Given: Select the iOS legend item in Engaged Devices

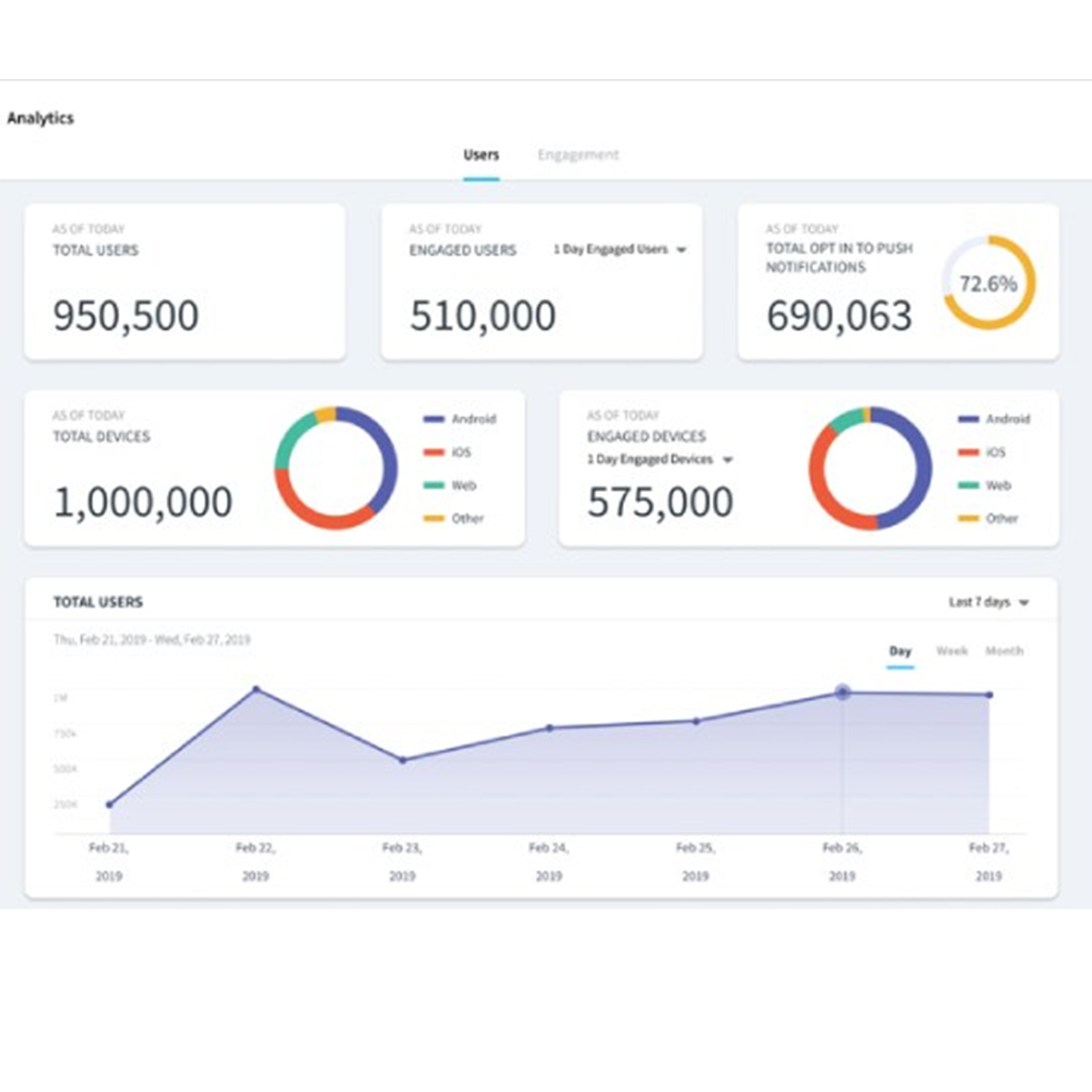Looking at the screenshot, I should (x=996, y=452).
